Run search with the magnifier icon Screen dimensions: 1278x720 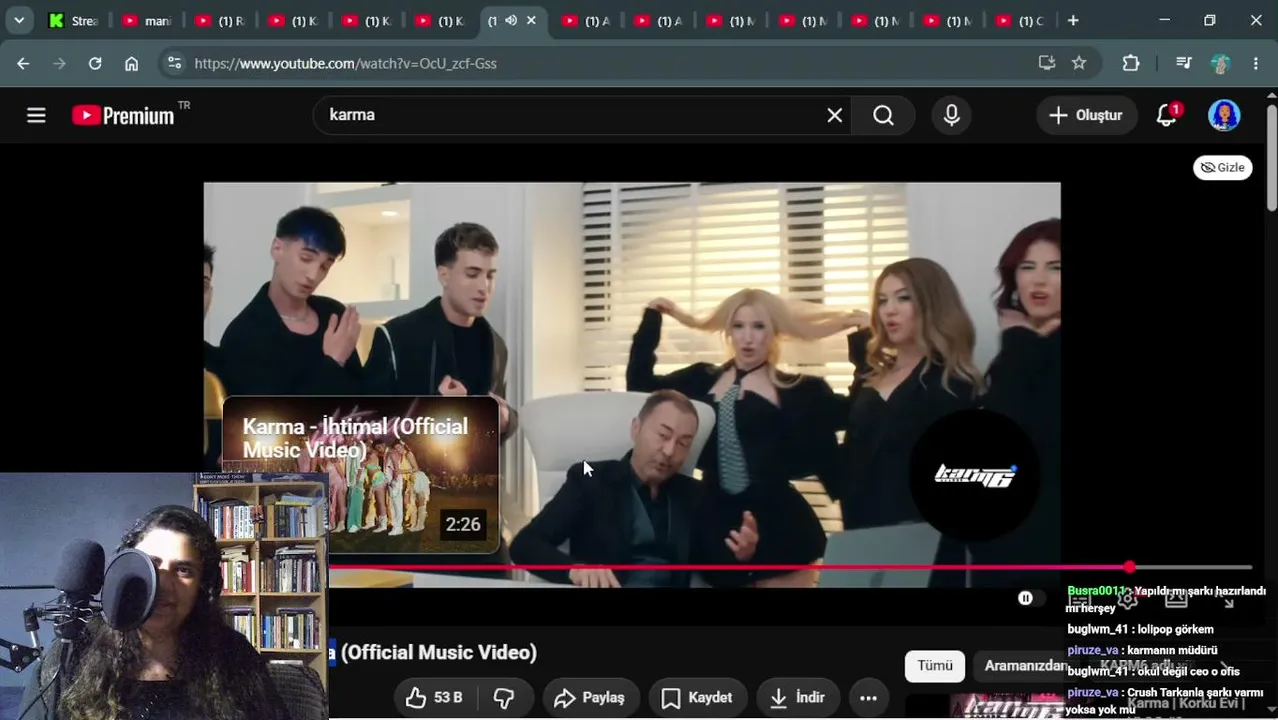pos(883,115)
